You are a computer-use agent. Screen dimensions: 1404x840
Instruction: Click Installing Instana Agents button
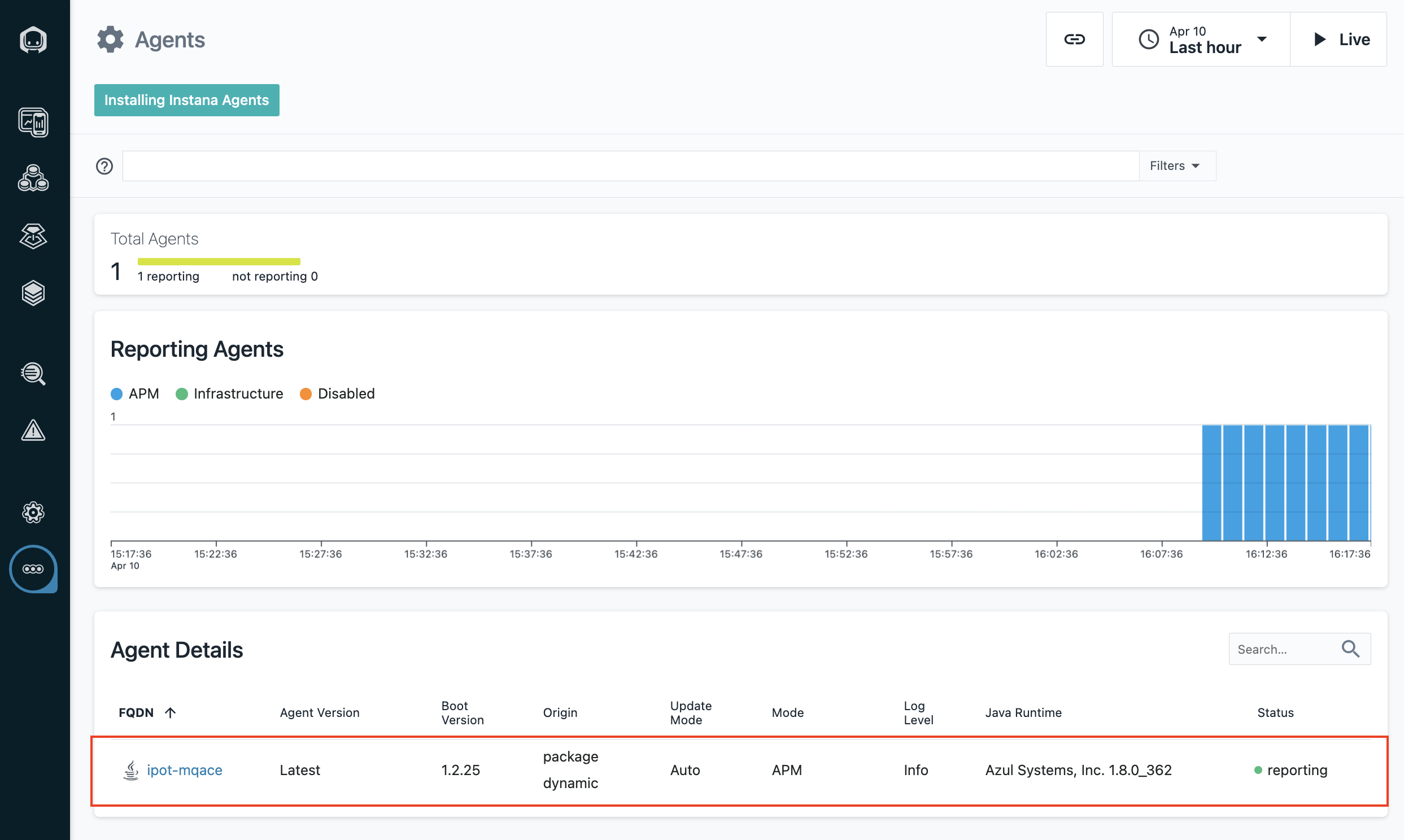point(186,100)
